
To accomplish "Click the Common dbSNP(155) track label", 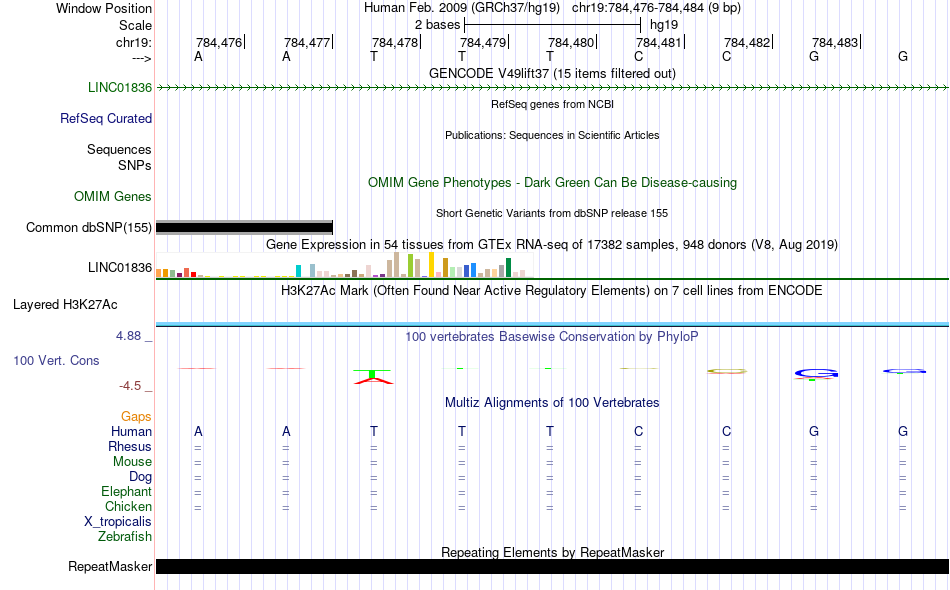I will [88, 228].
